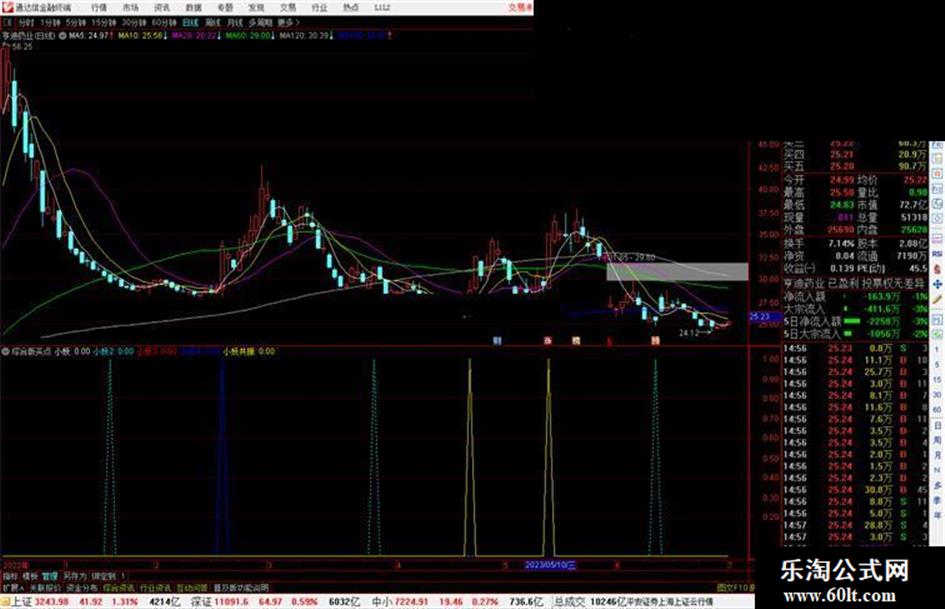Open the 市场 menu
945x609 pixels.
(x=130, y=8)
